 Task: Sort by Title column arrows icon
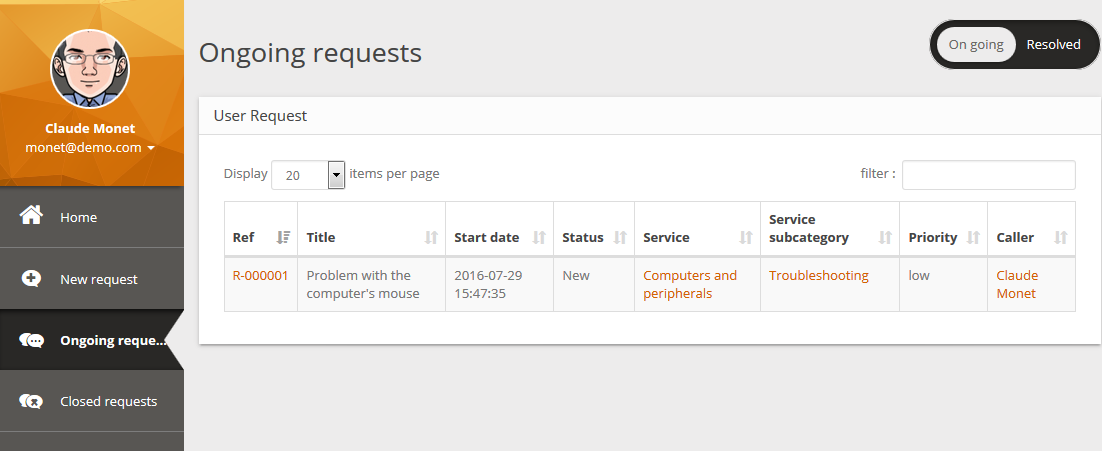(x=431, y=237)
